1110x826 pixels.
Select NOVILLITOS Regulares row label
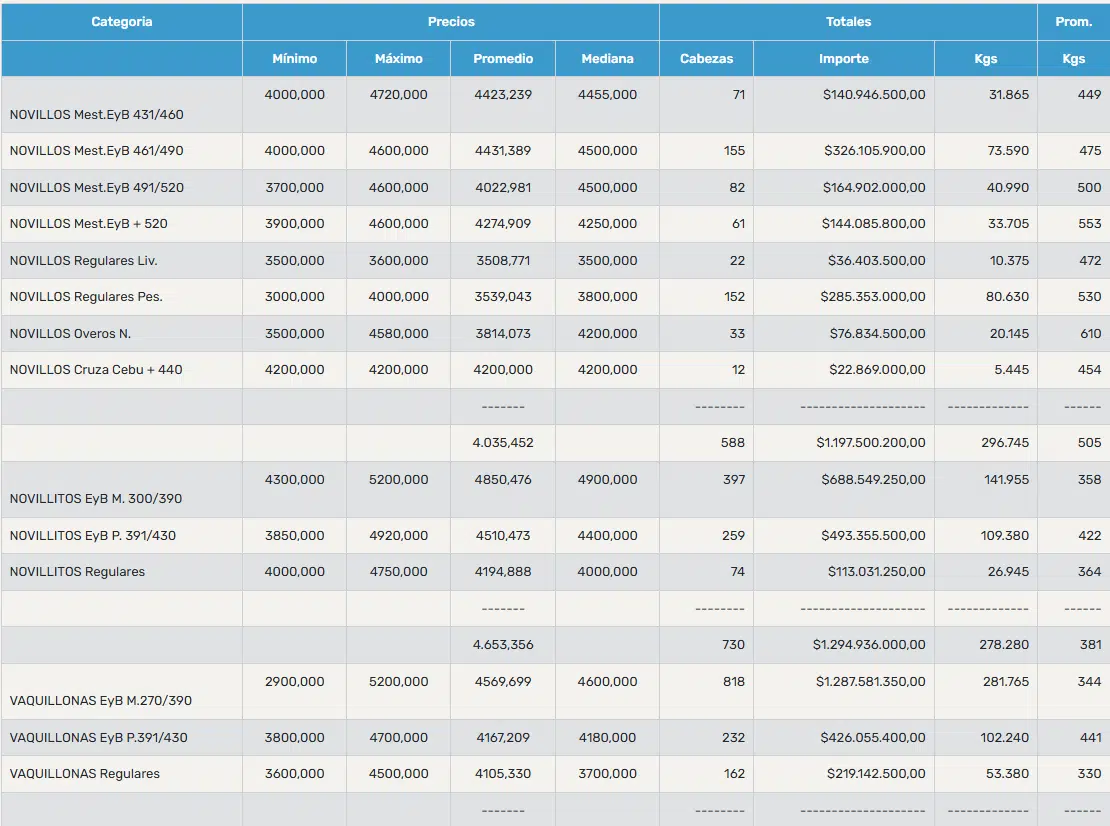tap(77, 572)
